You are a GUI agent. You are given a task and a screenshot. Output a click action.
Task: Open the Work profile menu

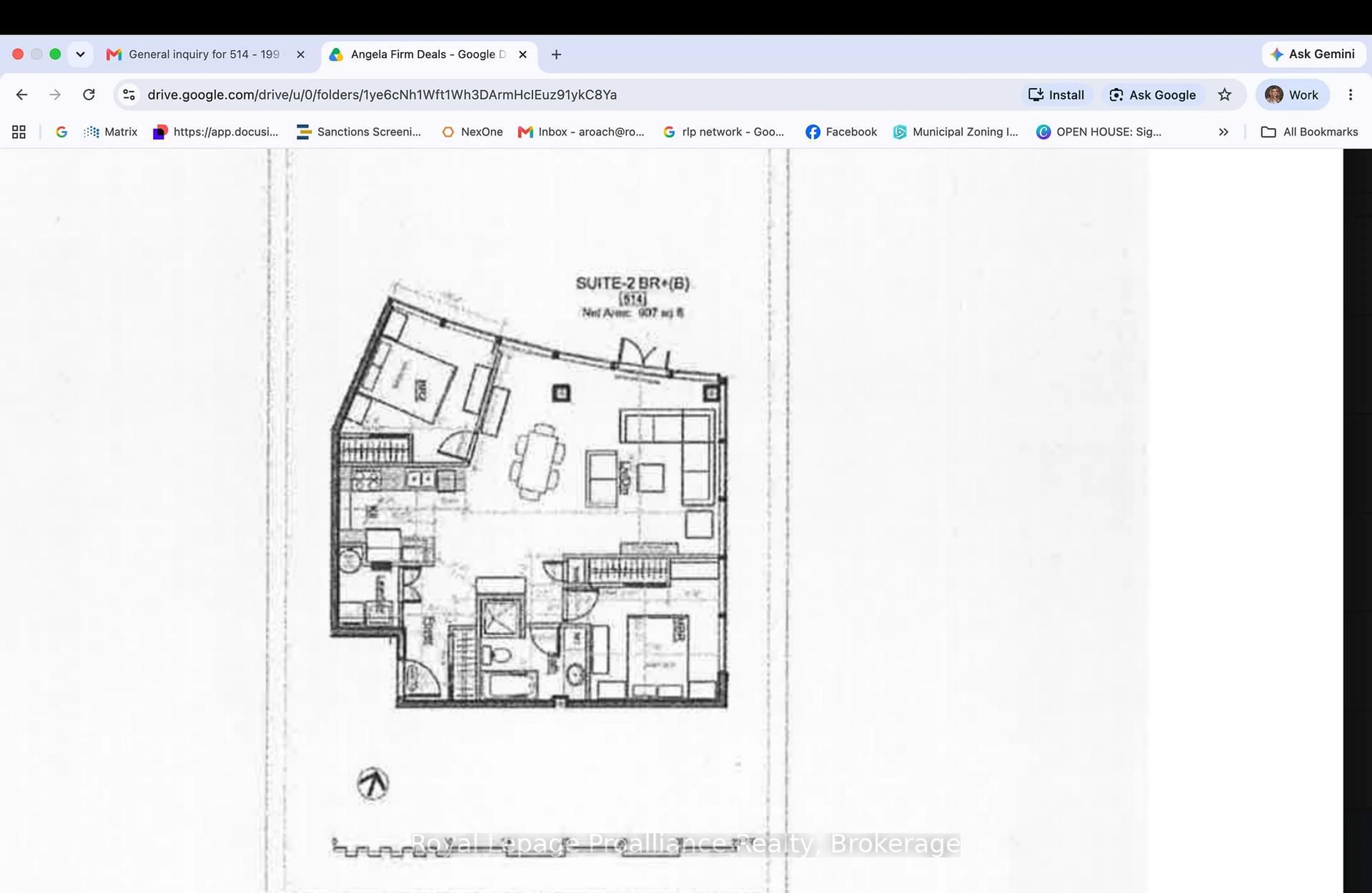[x=1292, y=95]
